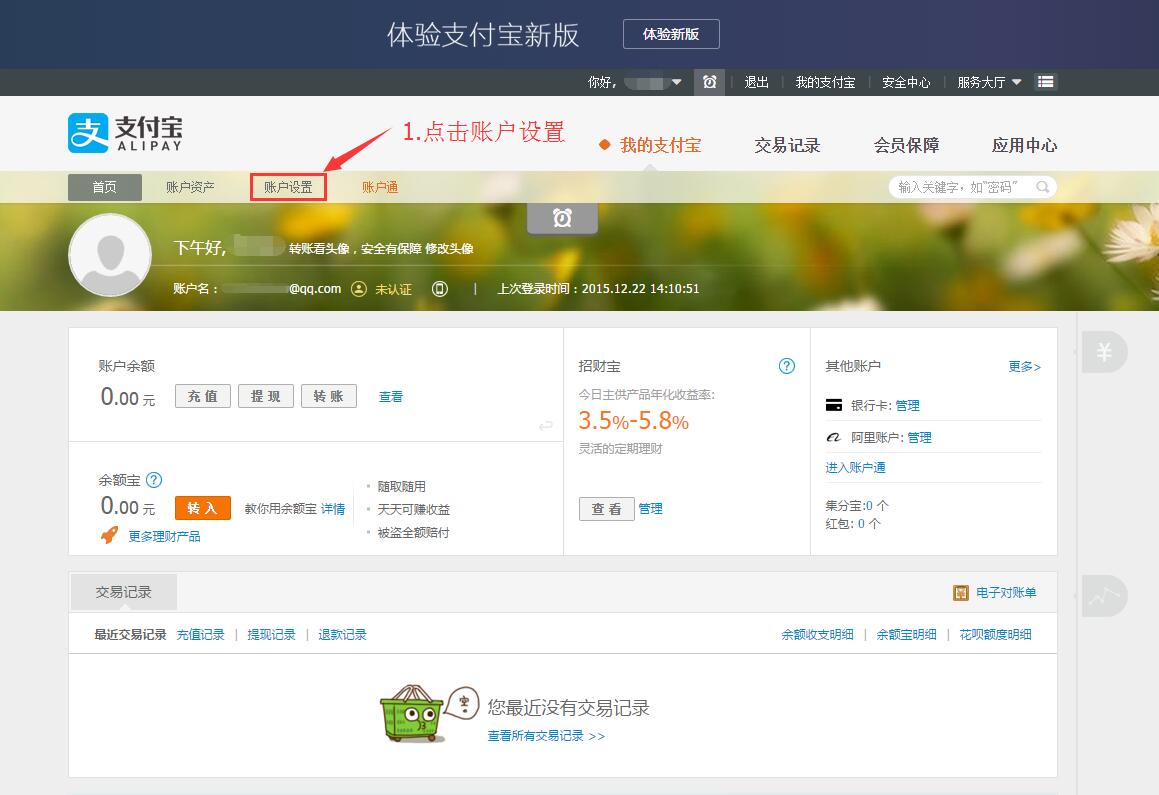Viewport: 1159px width, 795px height.
Task: Open the 交易记录 main tab
Action: coord(787,145)
